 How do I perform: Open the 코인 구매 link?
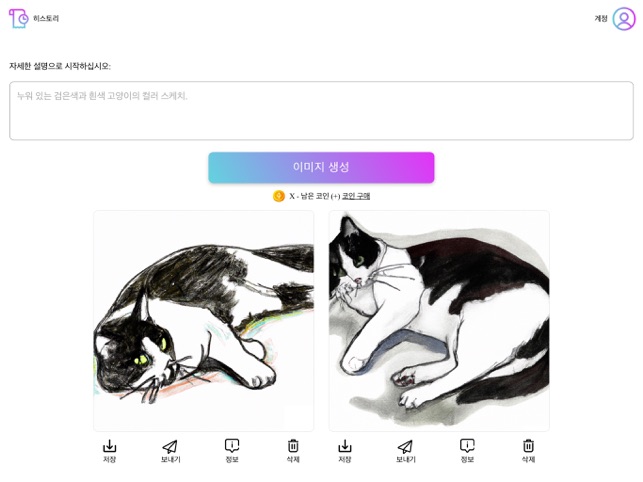[356, 196]
